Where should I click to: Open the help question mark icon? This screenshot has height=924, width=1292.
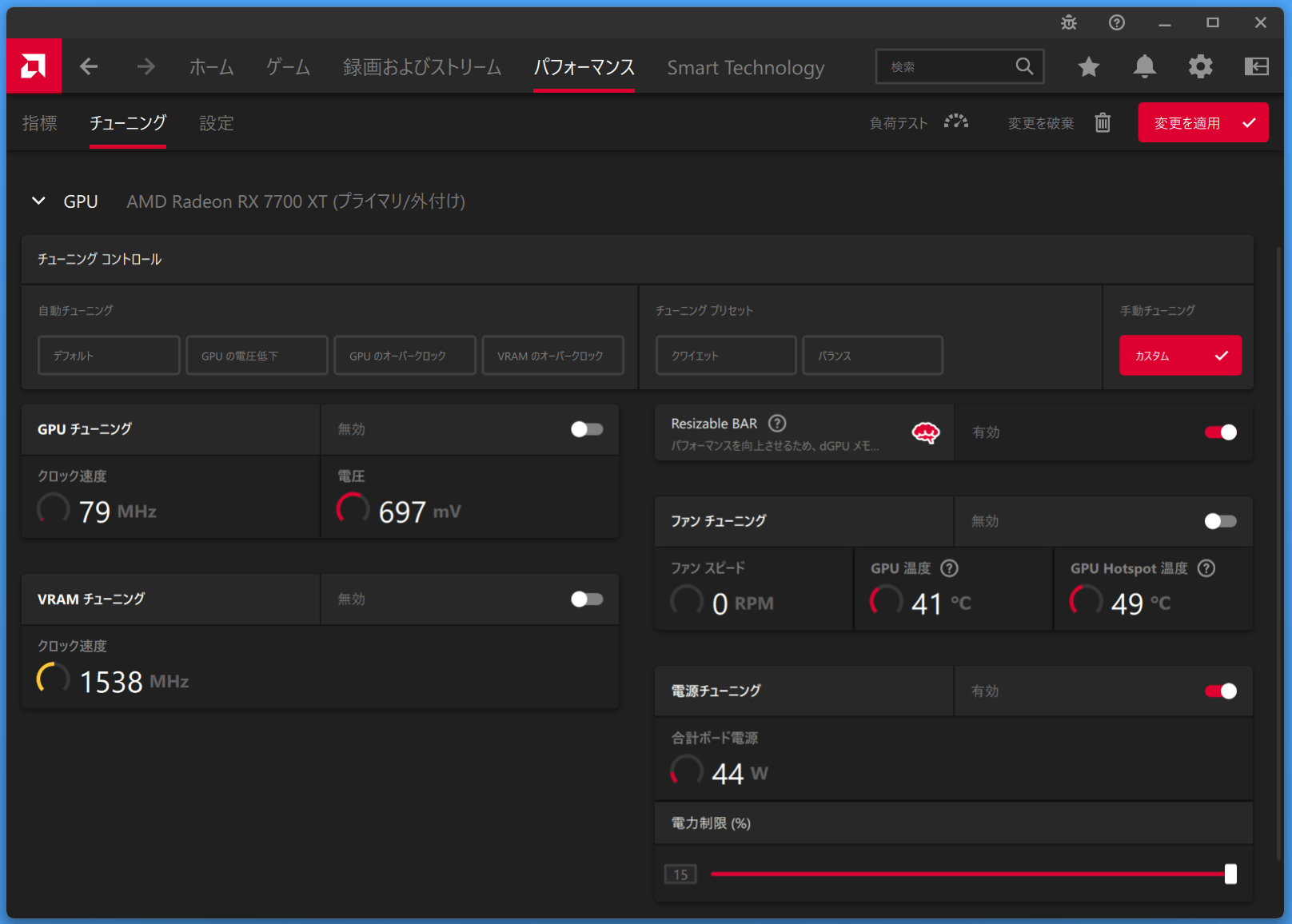(1117, 22)
